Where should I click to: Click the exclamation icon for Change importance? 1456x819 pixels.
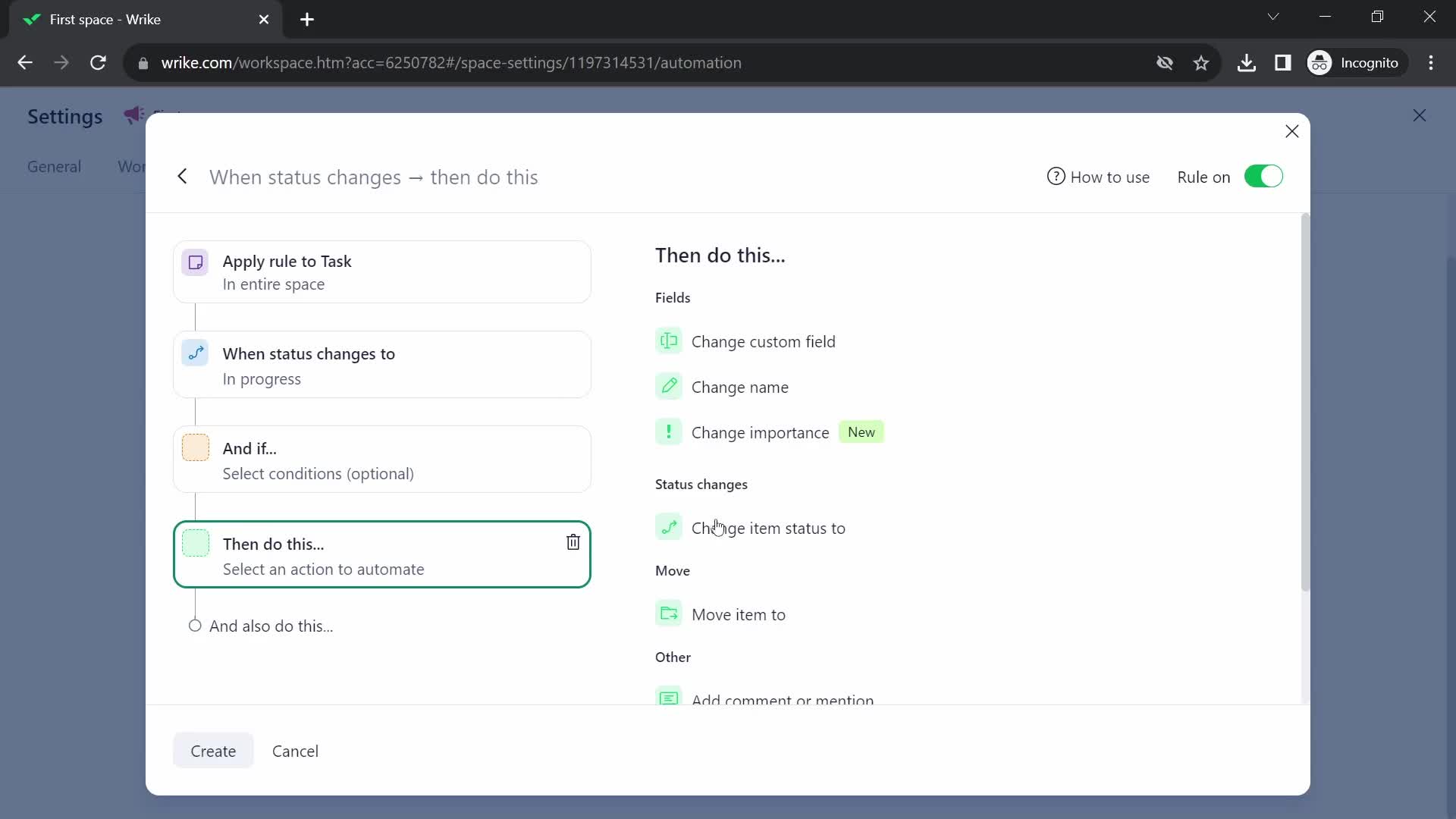tap(669, 432)
